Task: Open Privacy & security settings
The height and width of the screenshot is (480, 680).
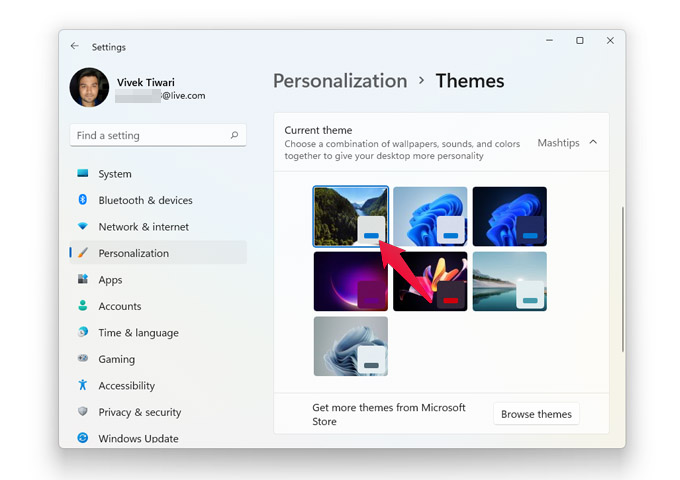Action: point(158,412)
